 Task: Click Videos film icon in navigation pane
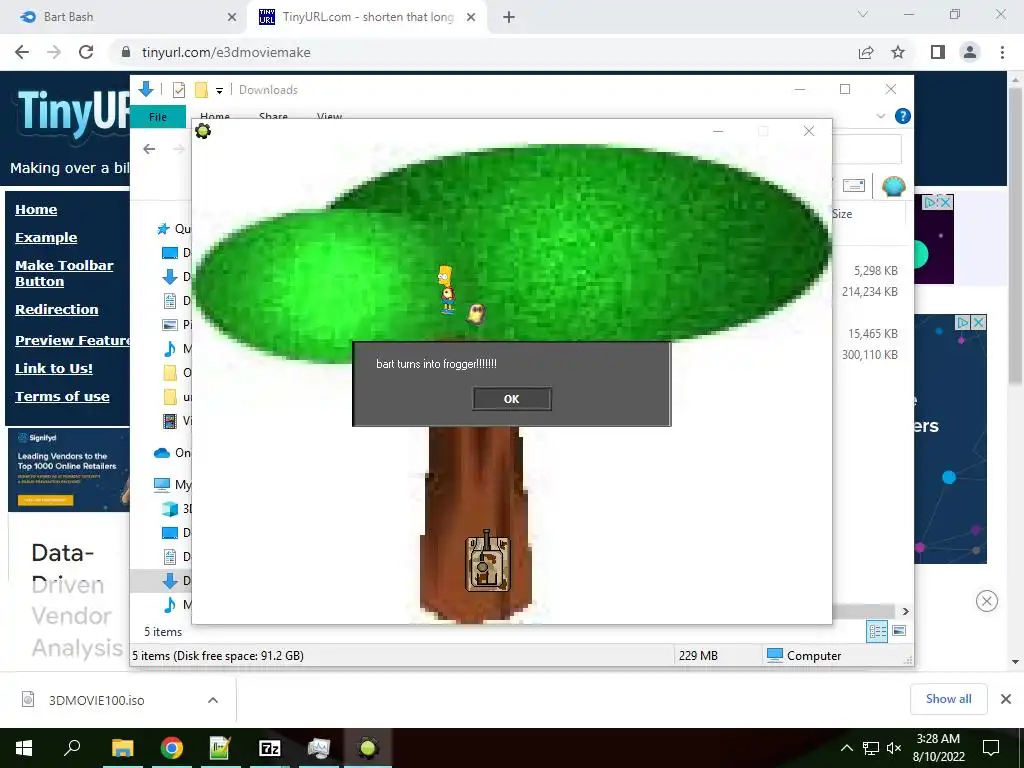click(x=170, y=421)
